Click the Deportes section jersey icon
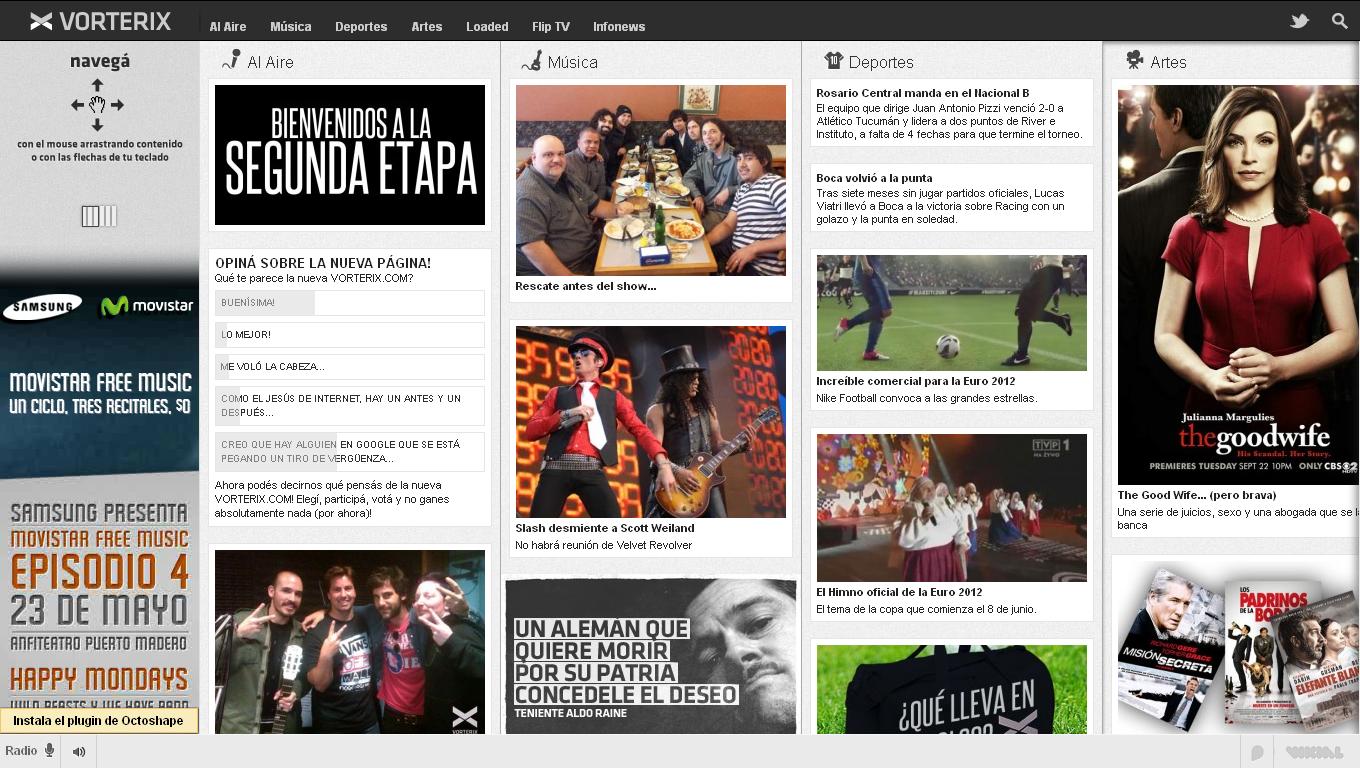Screen dimensions: 1360x768 834,61
